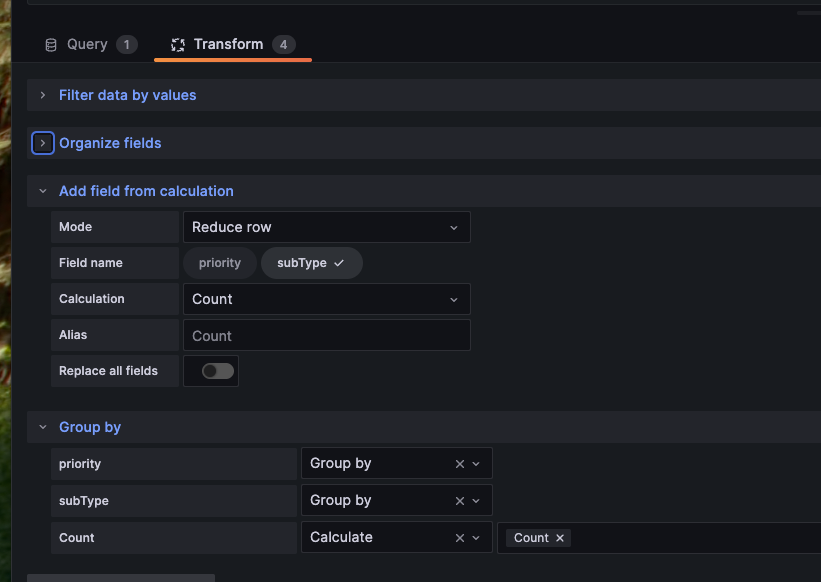The height and width of the screenshot is (582, 821).
Task: Clear the subType row Group by selection
Action: [460, 501]
